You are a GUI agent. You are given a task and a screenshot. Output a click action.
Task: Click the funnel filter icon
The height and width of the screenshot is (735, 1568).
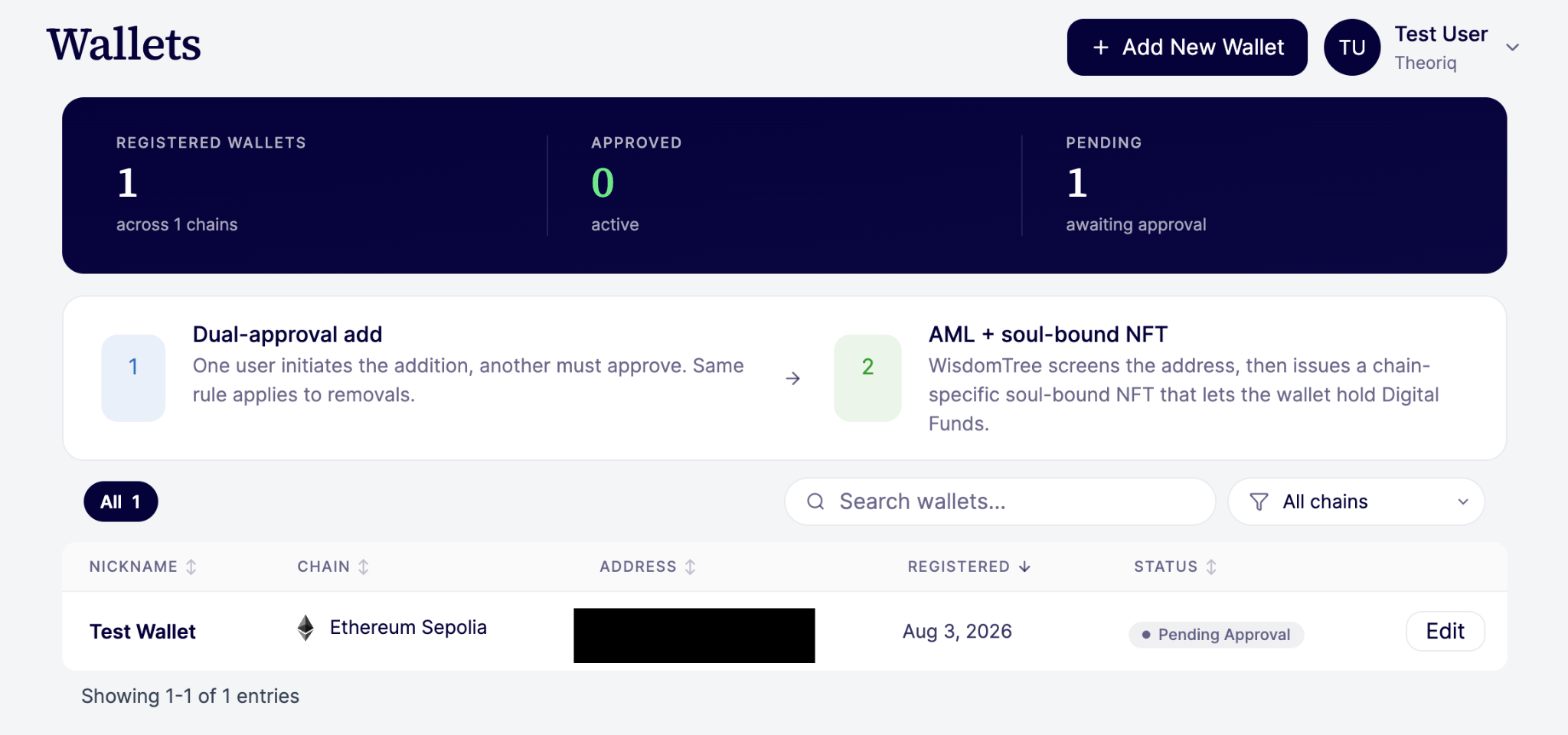pyautogui.click(x=1259, y=501)
